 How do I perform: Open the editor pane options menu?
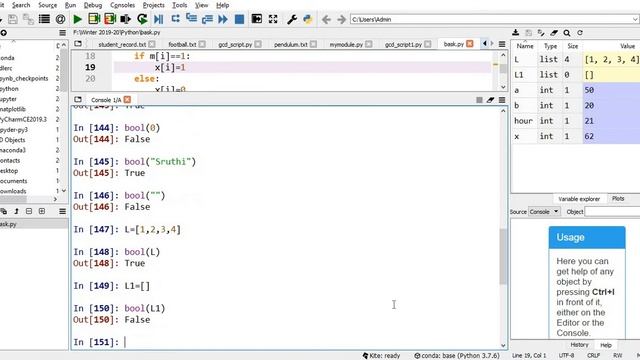point(502,44)
